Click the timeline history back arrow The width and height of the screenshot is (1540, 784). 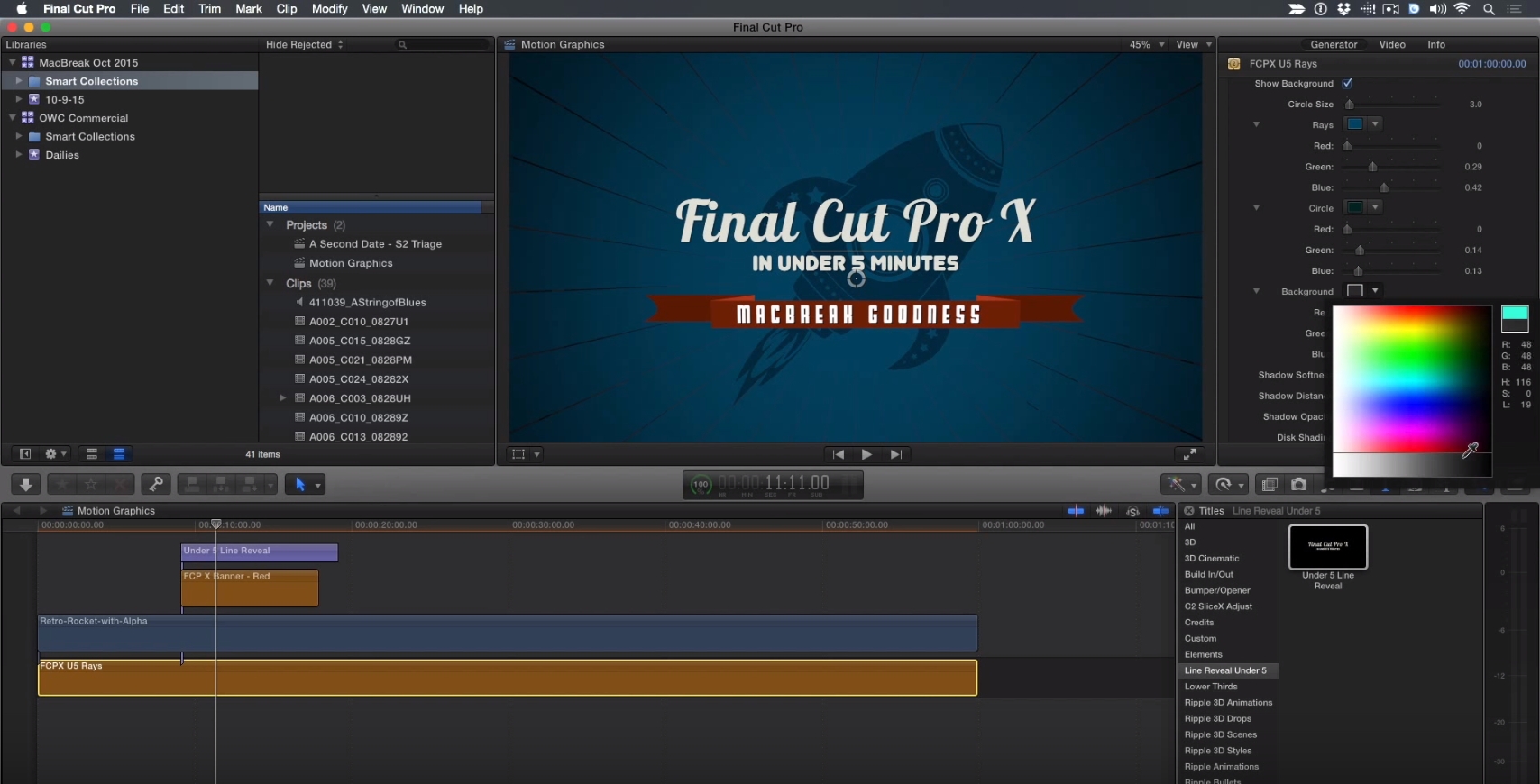pyautogui.click(x=15, y=511)
